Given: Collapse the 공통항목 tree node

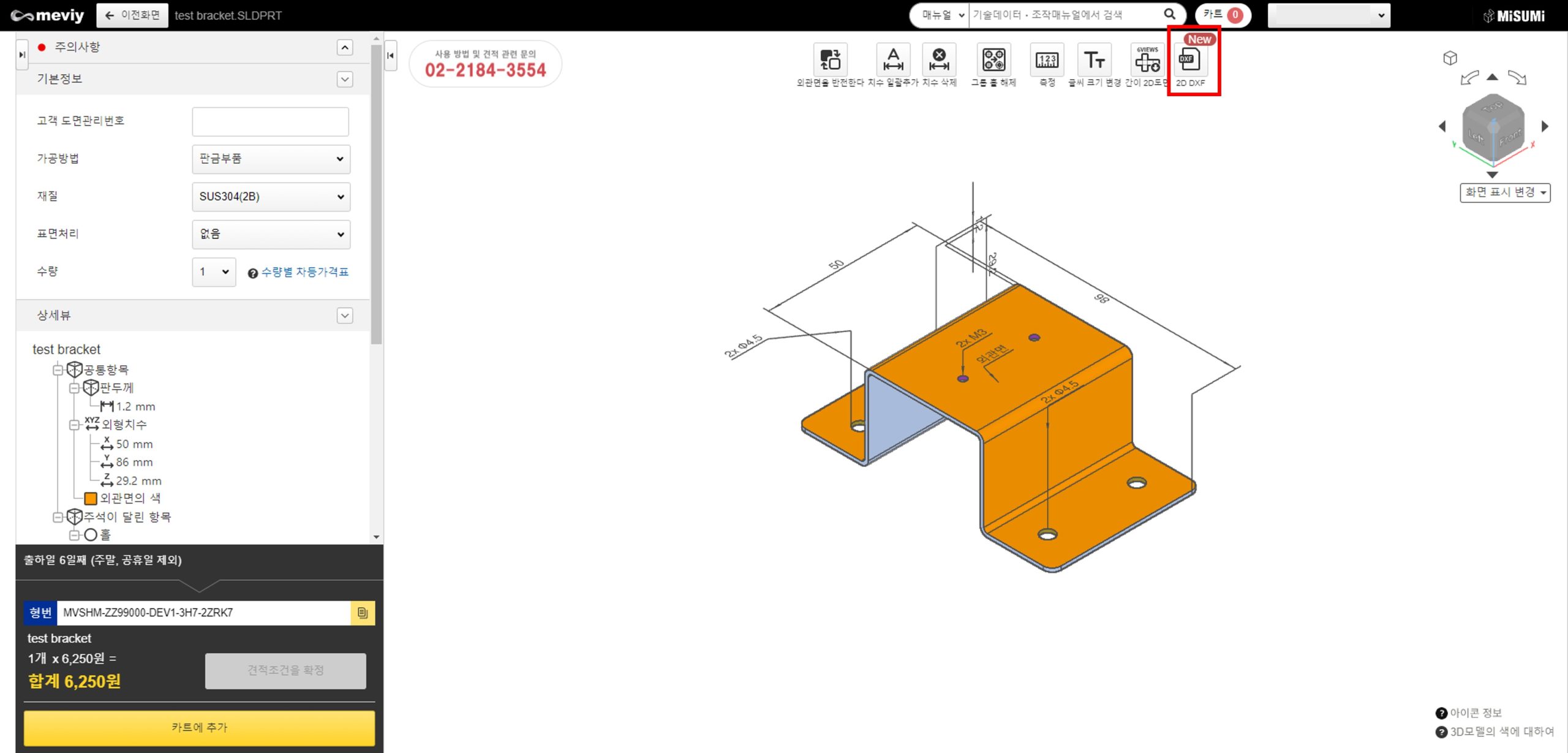Looking at the screenshot, I should [58, 370].
